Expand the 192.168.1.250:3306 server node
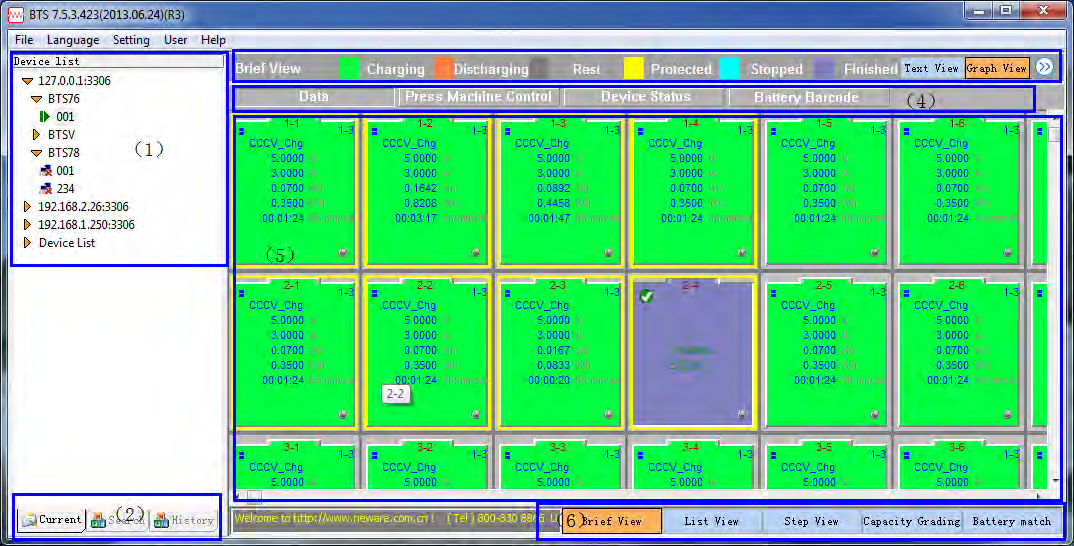 27,225
